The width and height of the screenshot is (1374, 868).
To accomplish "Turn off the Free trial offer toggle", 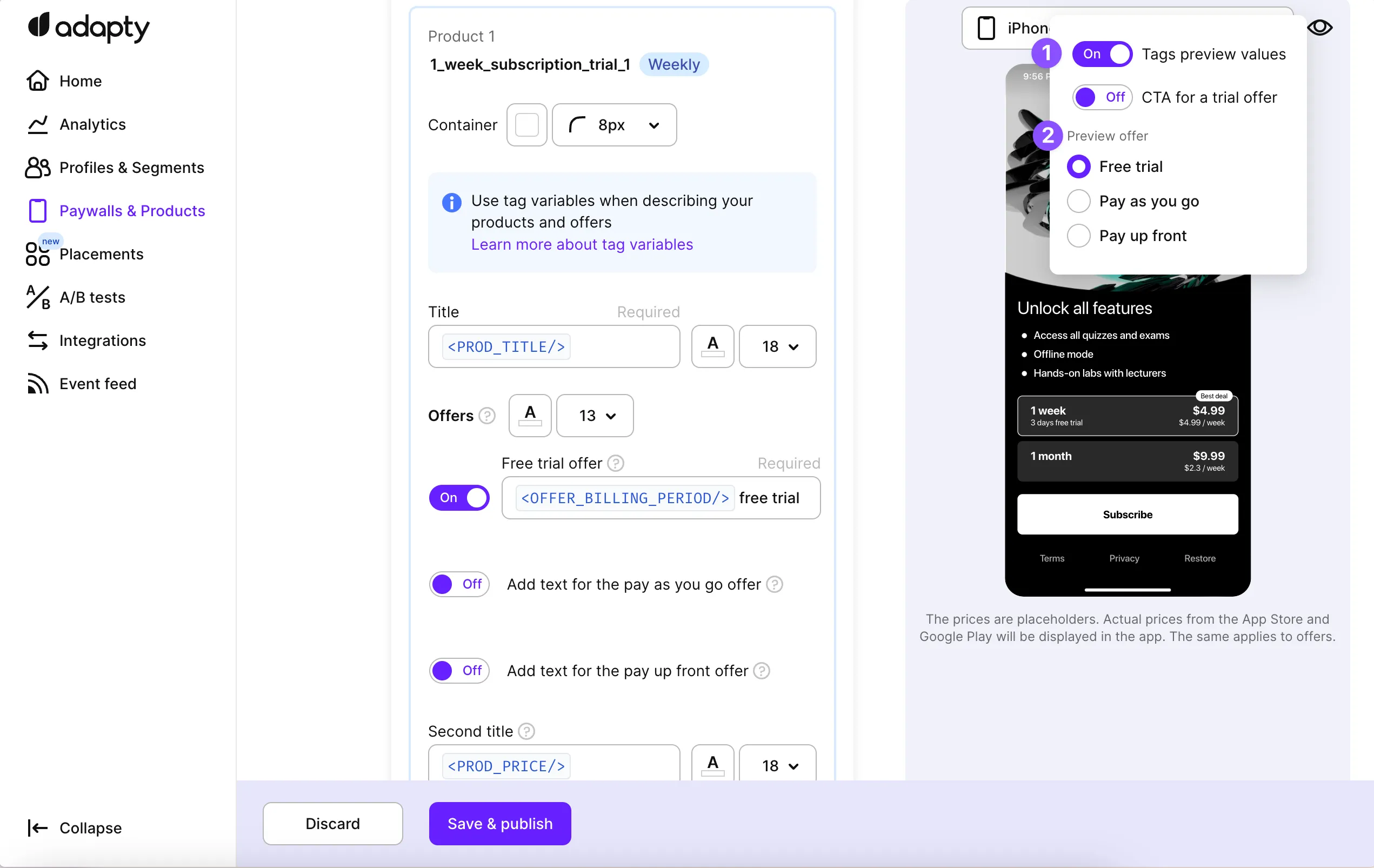I will 459,498.
